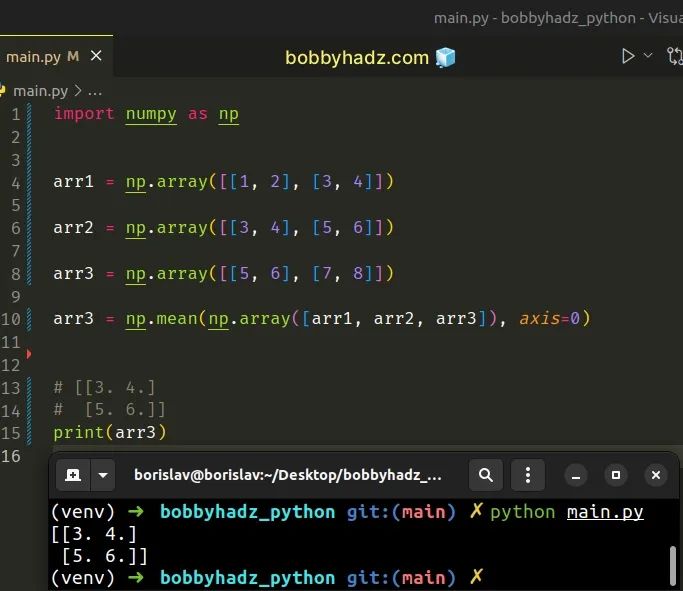Click 'import' keyword on line 1

(x=84, y=114)
